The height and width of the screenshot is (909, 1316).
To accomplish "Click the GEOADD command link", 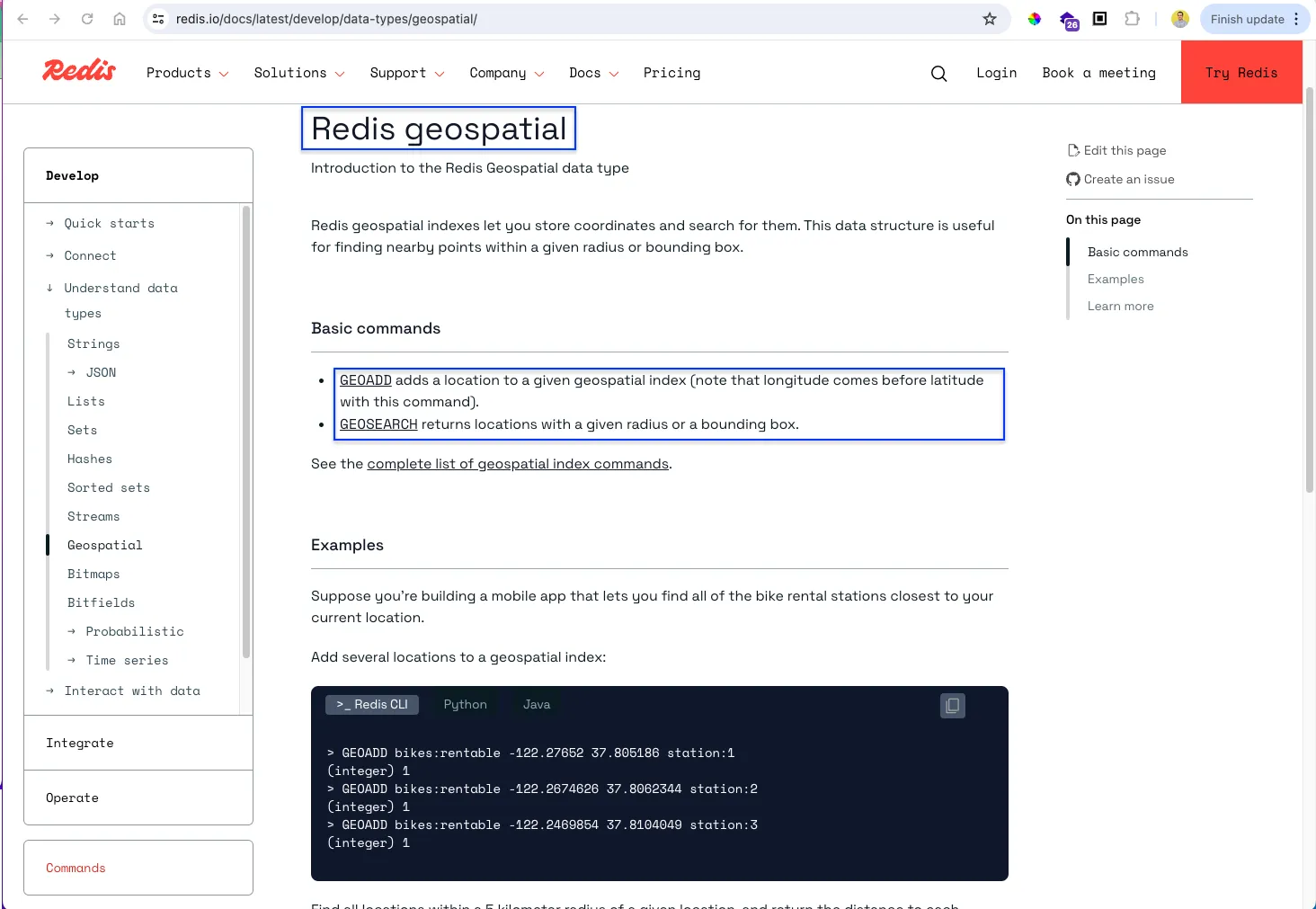I will pyautogui.click(x=366, y=380).
